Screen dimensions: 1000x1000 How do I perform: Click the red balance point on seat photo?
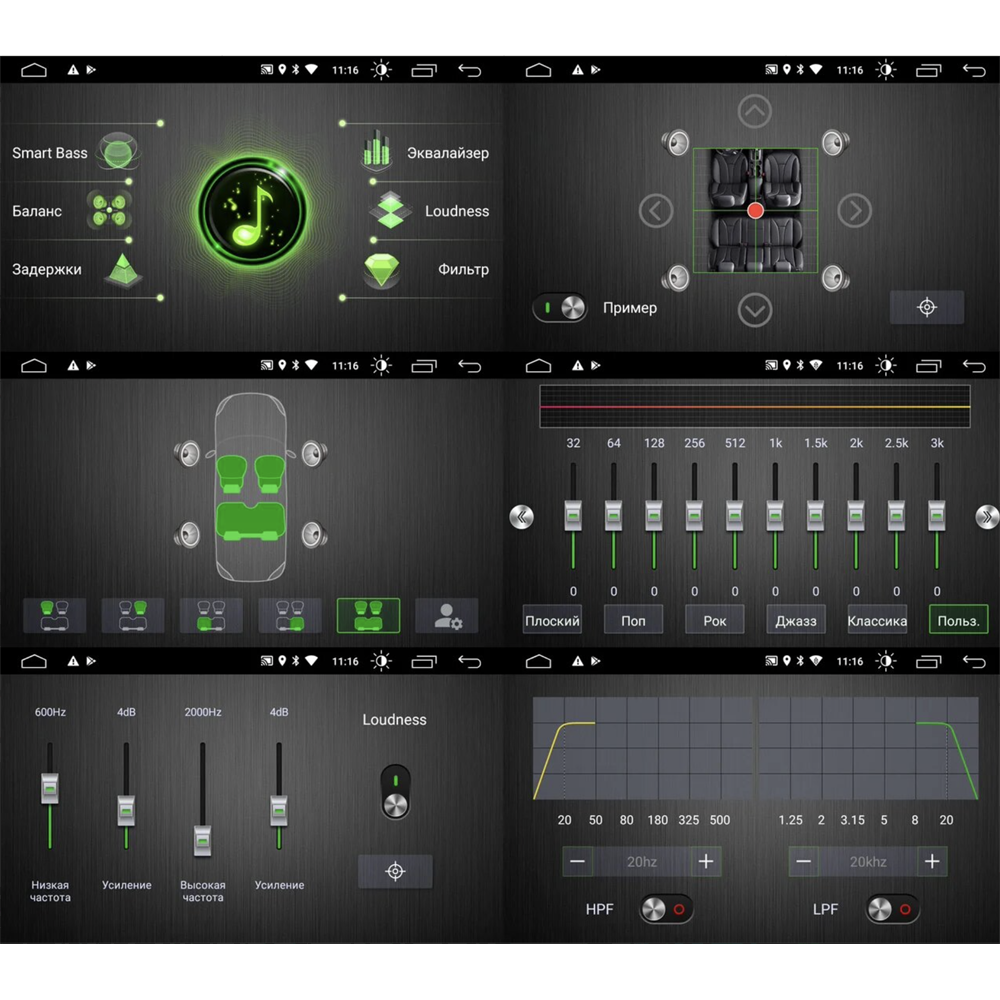(x=755, y=210)
